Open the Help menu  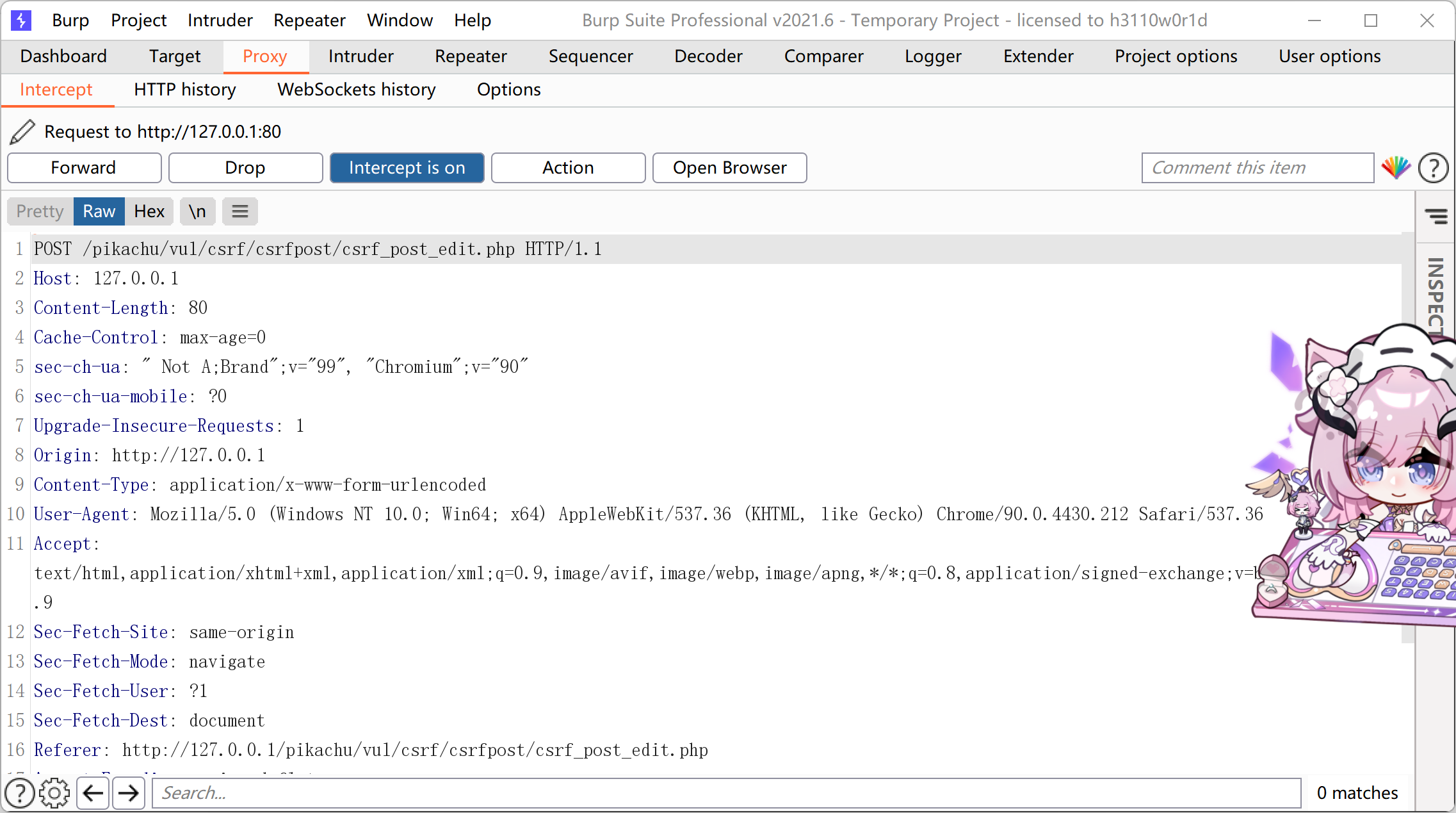pos(473,21)
